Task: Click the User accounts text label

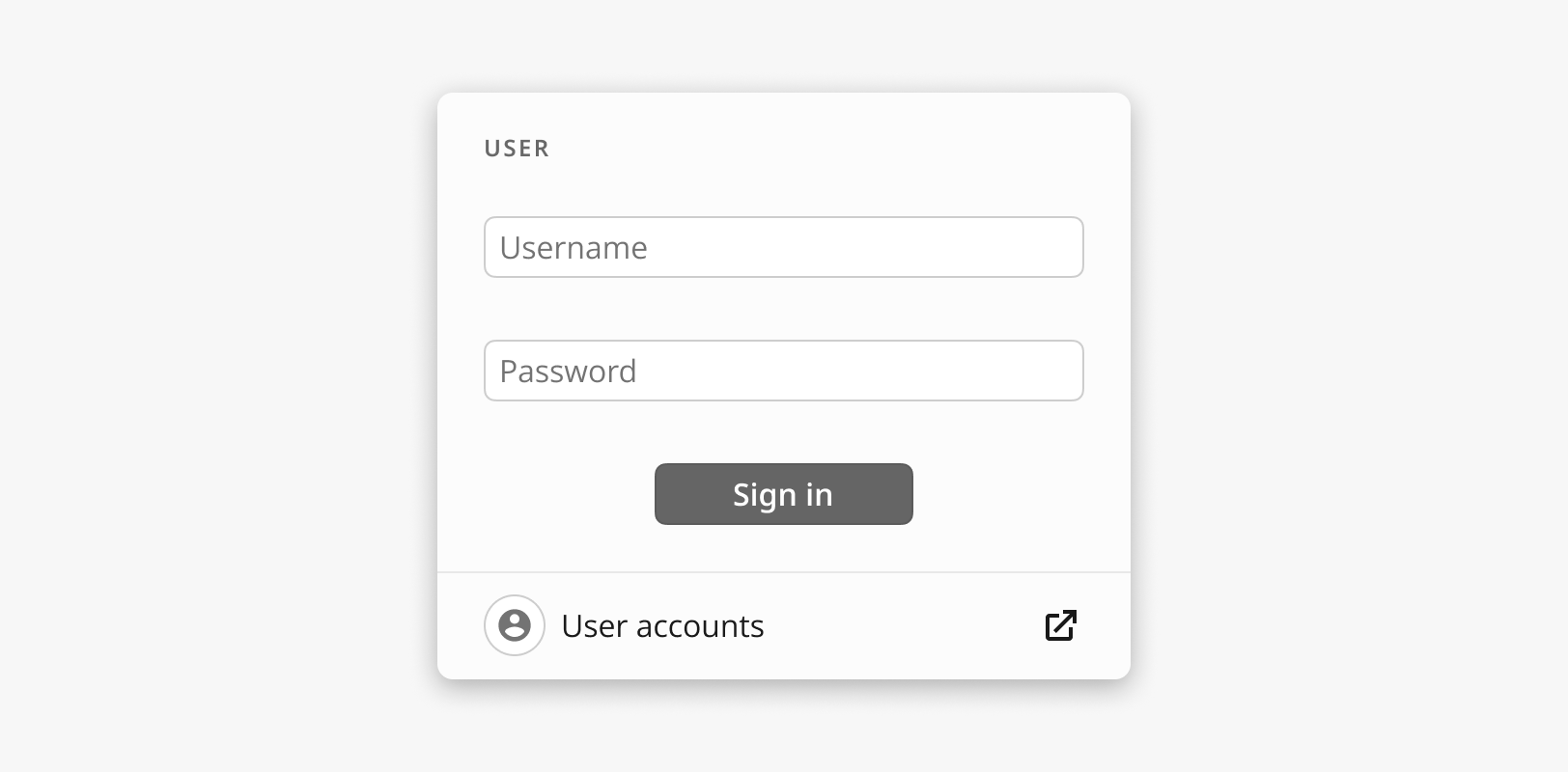Action: (662, 626)
